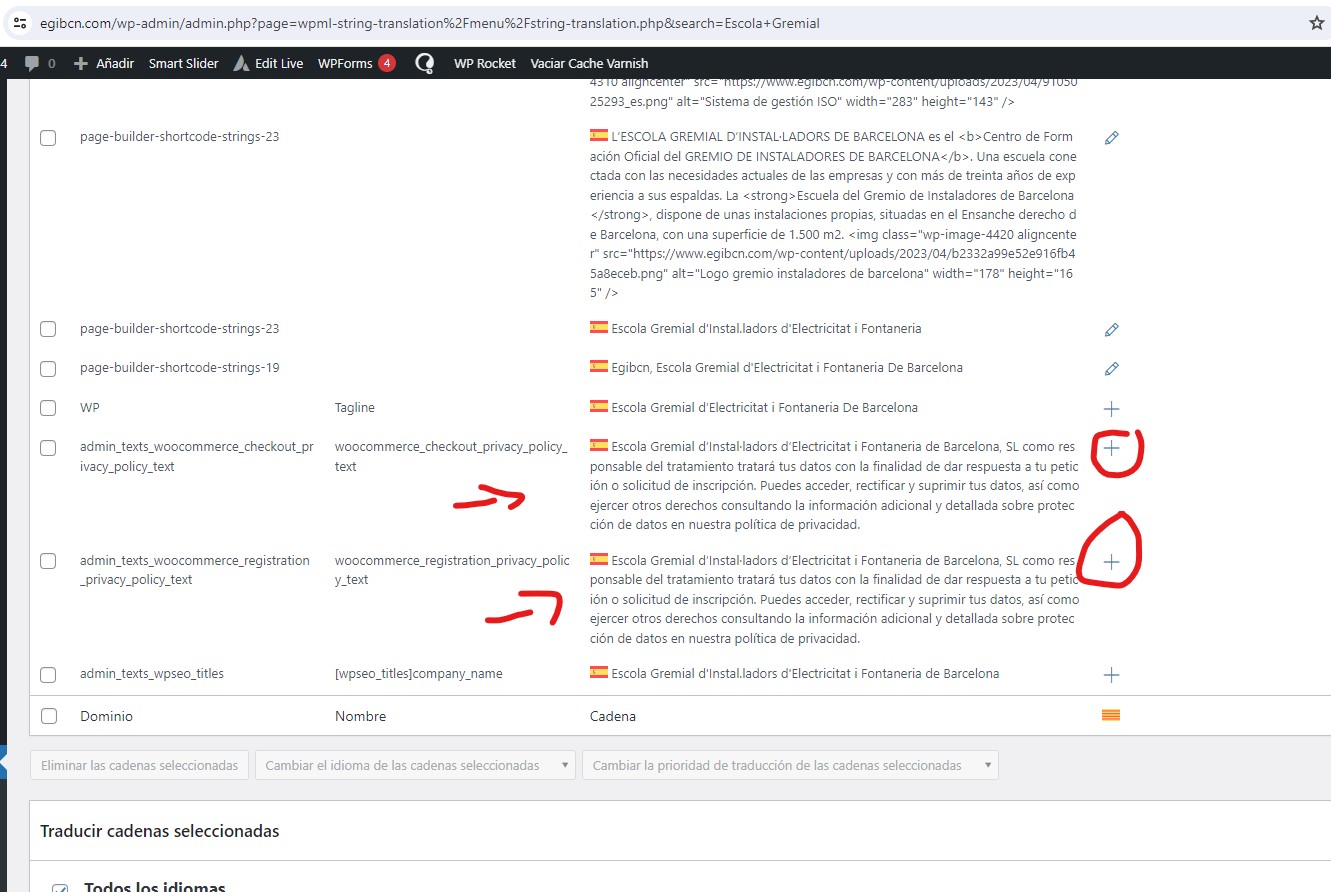The image size is (1331, 892).
Task: Click Spanish flag in woocommerce_checkout_privacy_policy_text row
Action: coord(599,445)
